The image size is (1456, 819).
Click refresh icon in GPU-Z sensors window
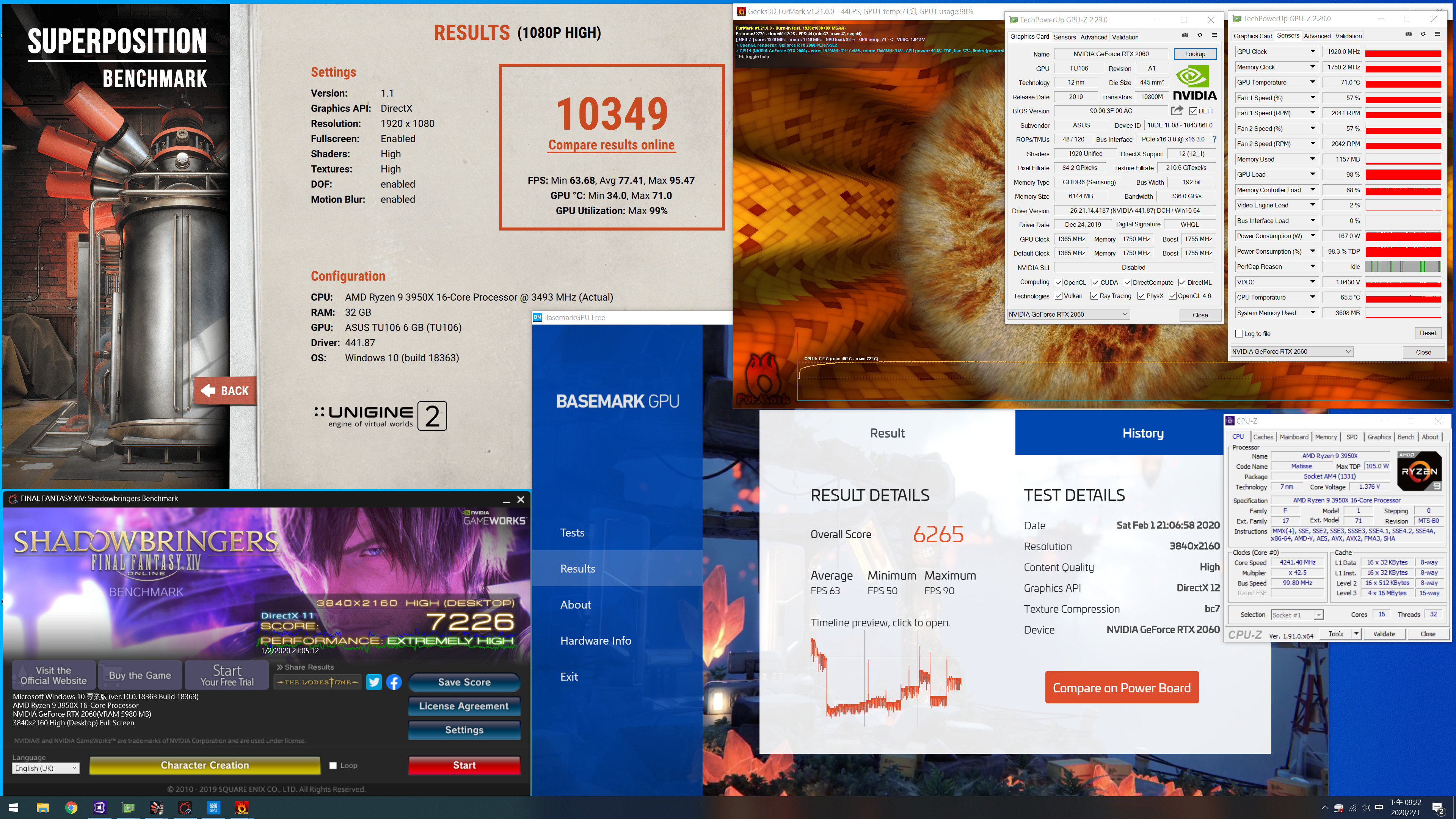click(x=1423, y=34)
